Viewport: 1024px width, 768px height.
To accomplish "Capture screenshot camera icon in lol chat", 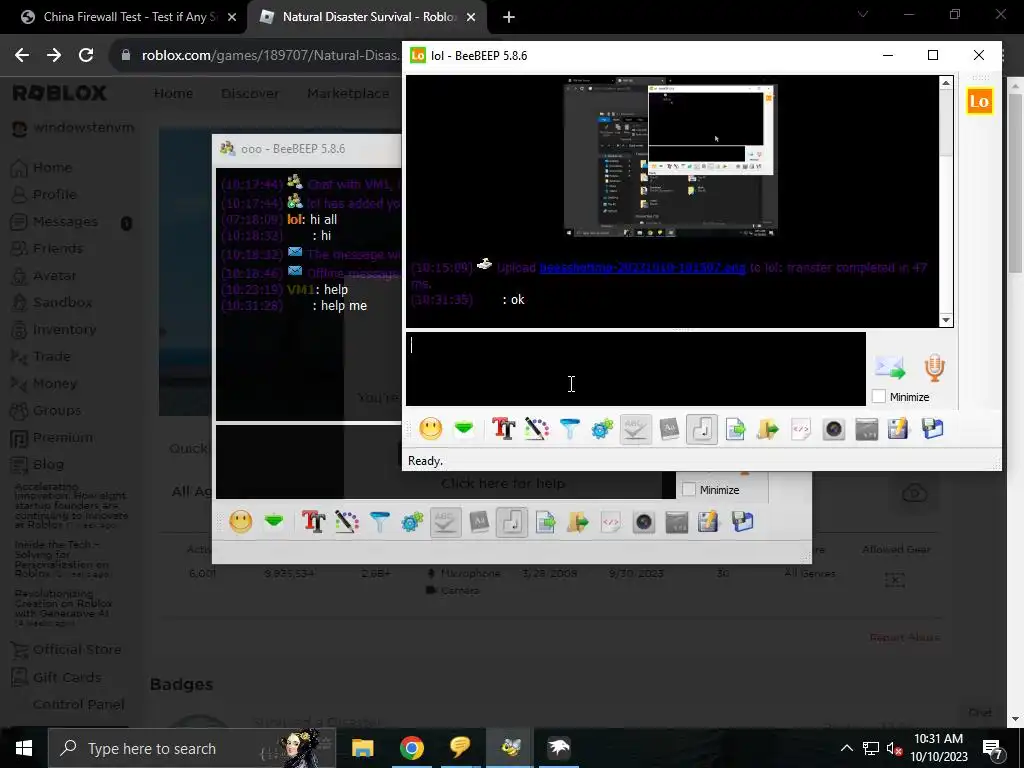I will [x=834, y=429].
